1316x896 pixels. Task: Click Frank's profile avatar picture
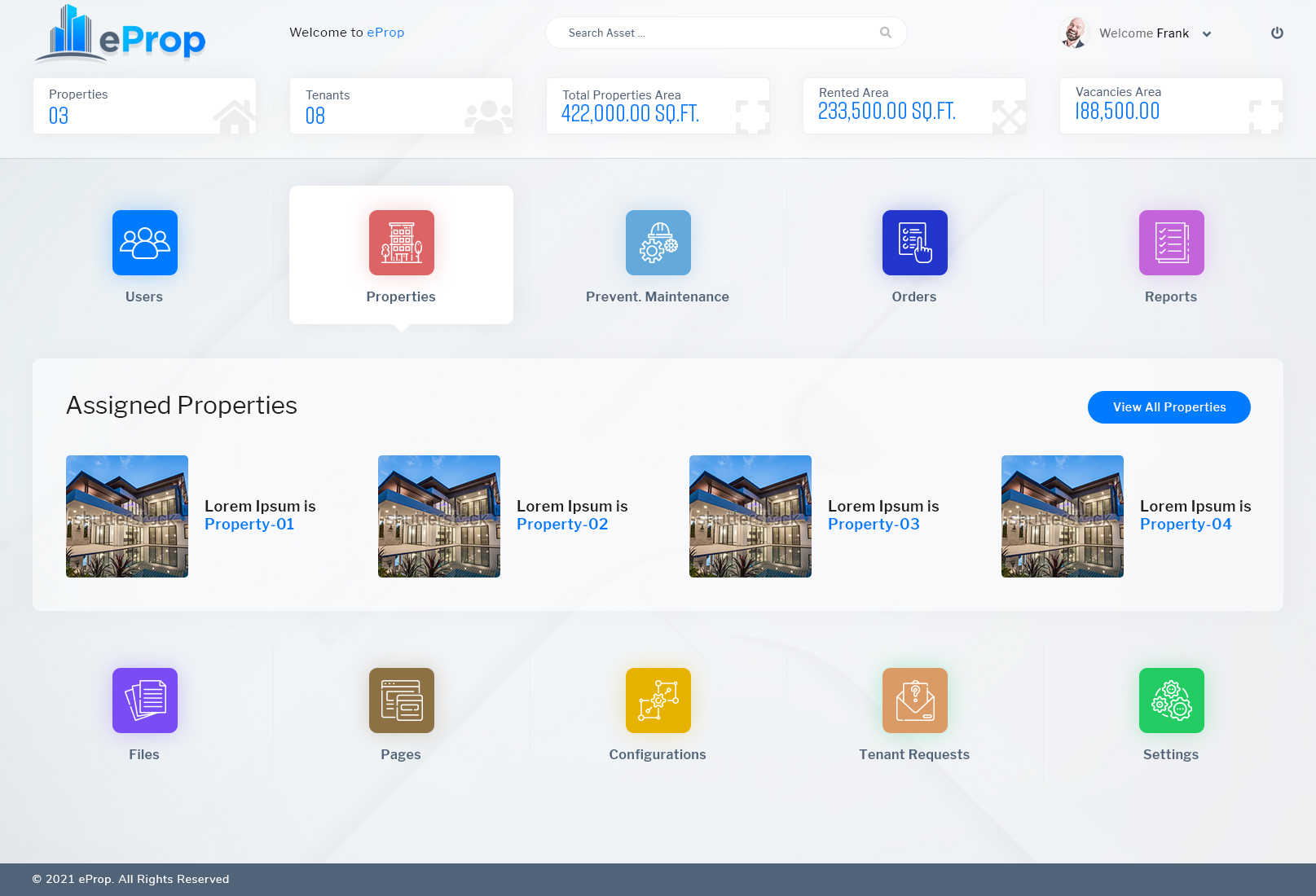tap(1074, 33)
